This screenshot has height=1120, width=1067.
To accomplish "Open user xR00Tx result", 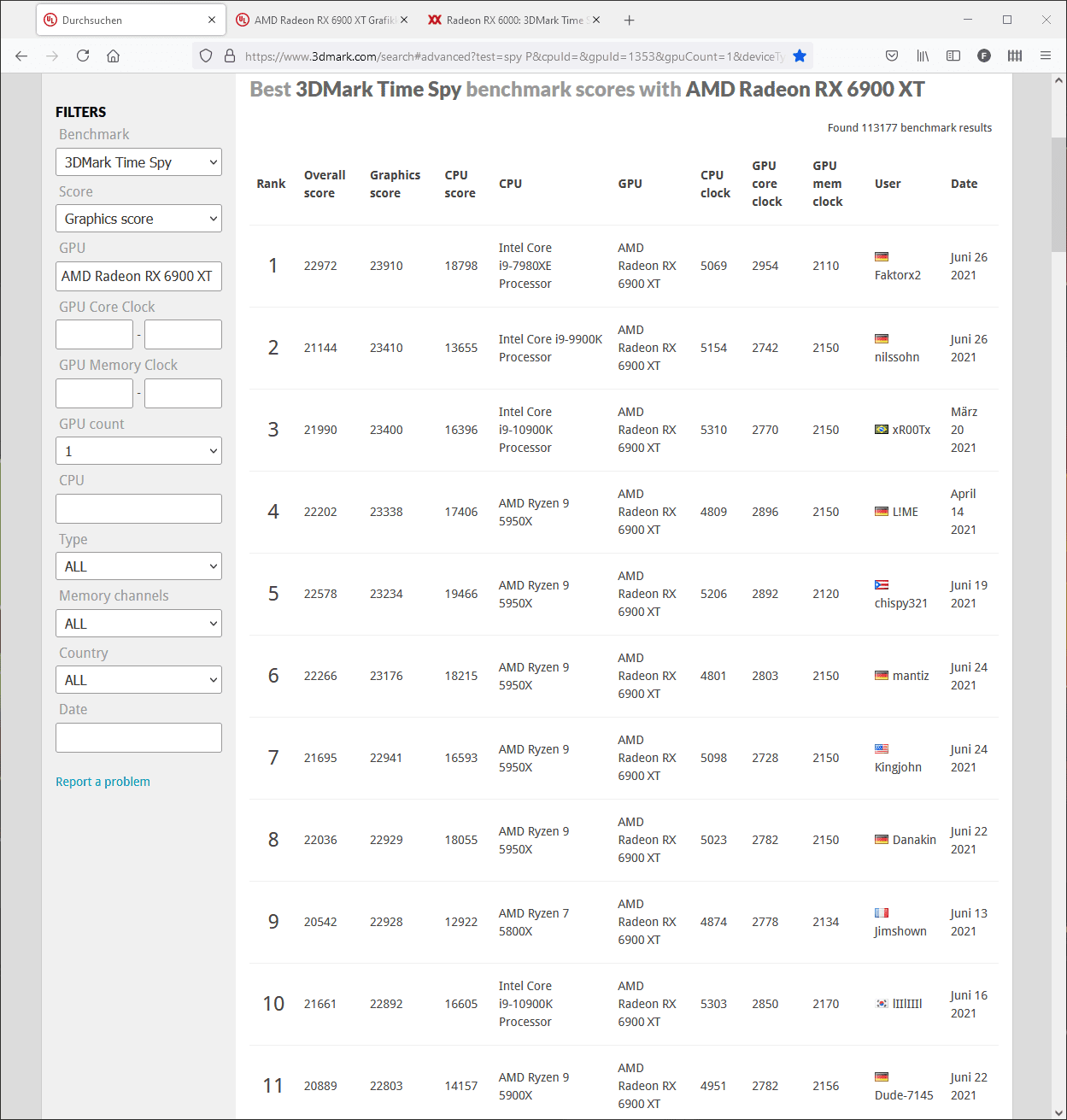I will tap(912, 430).
